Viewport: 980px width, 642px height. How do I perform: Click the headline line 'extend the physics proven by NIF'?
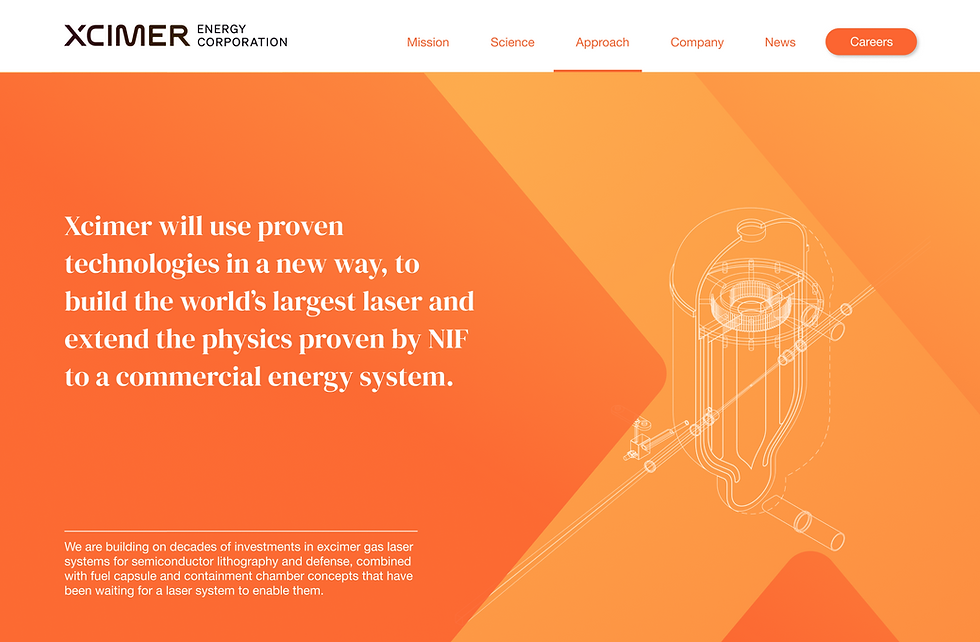point(266,339)
